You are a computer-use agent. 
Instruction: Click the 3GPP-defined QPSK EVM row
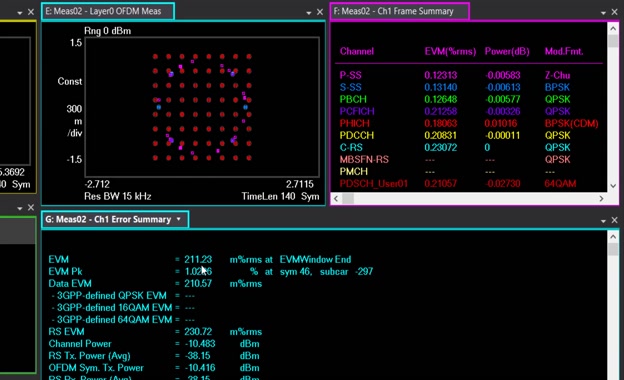pos(122,296)
